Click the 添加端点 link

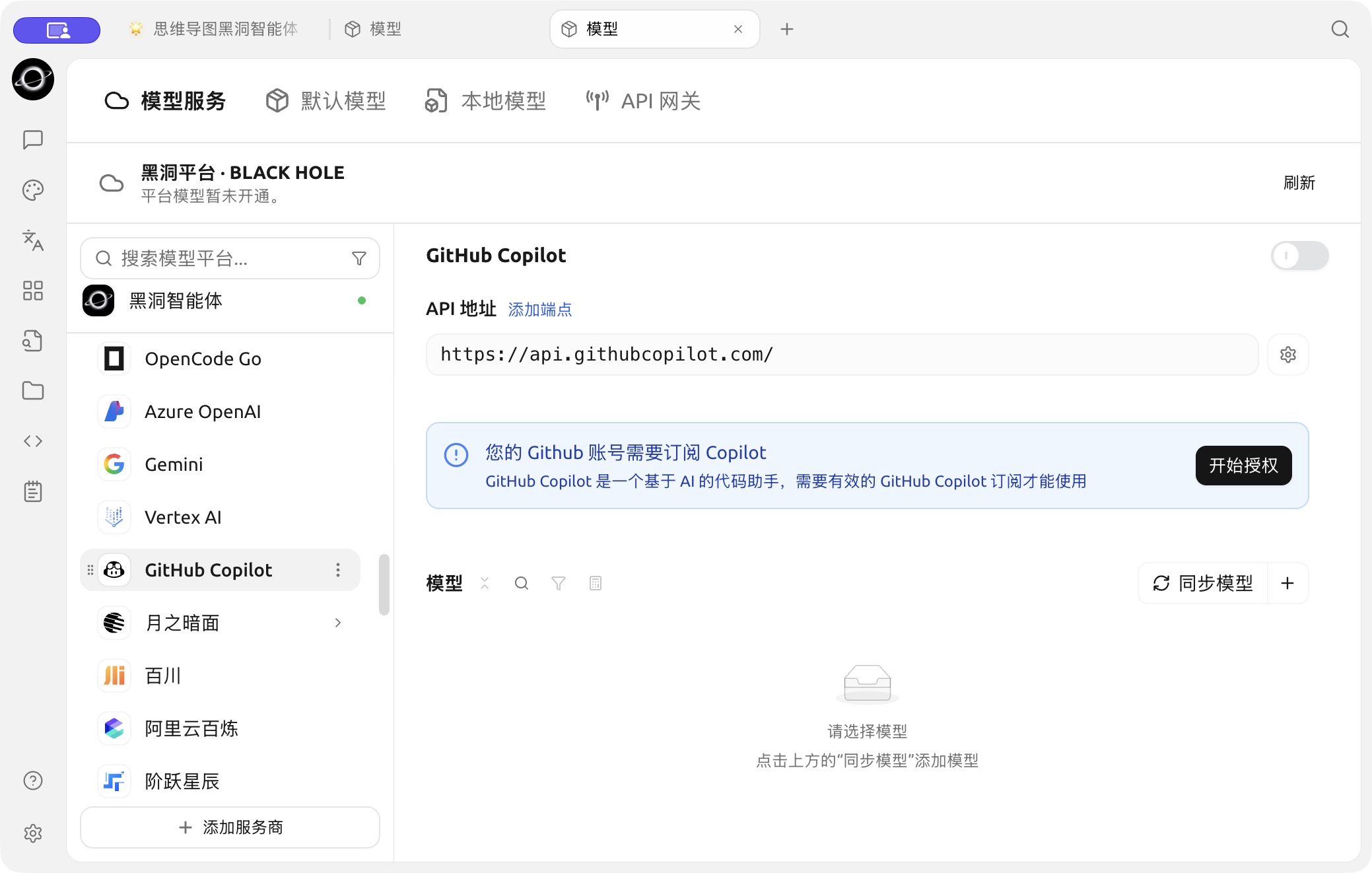click(540, 309)
